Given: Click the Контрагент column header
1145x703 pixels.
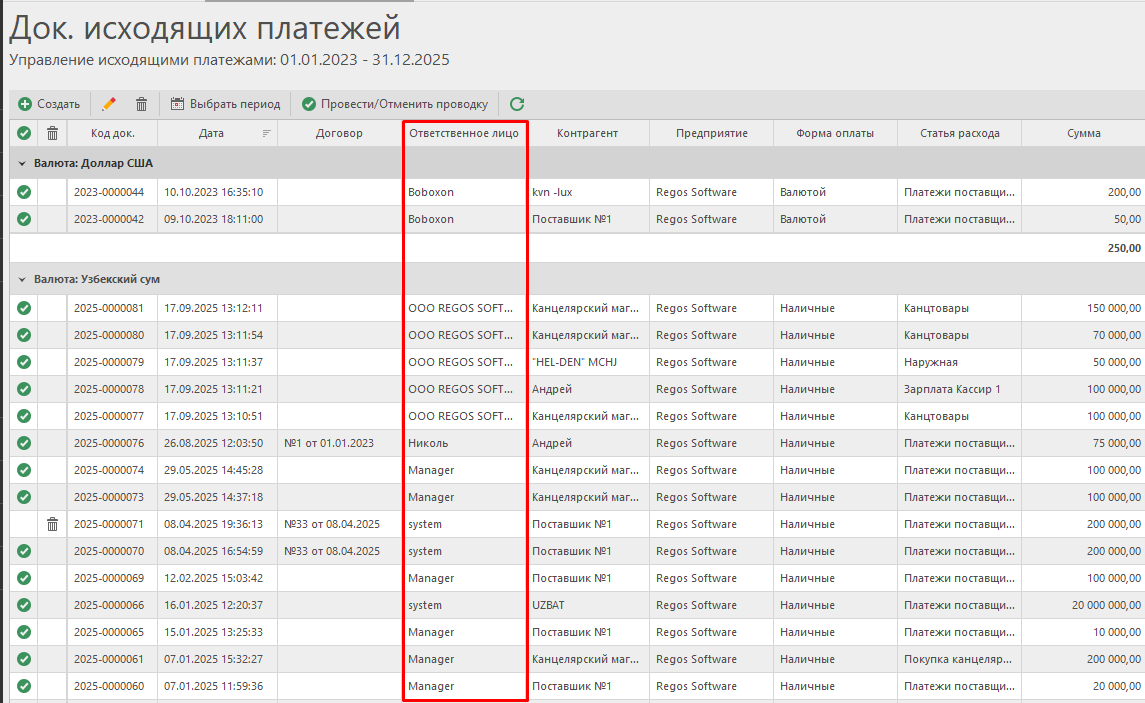Looking at the screenshot, I should pyautogui.click(x=587, y=133).
